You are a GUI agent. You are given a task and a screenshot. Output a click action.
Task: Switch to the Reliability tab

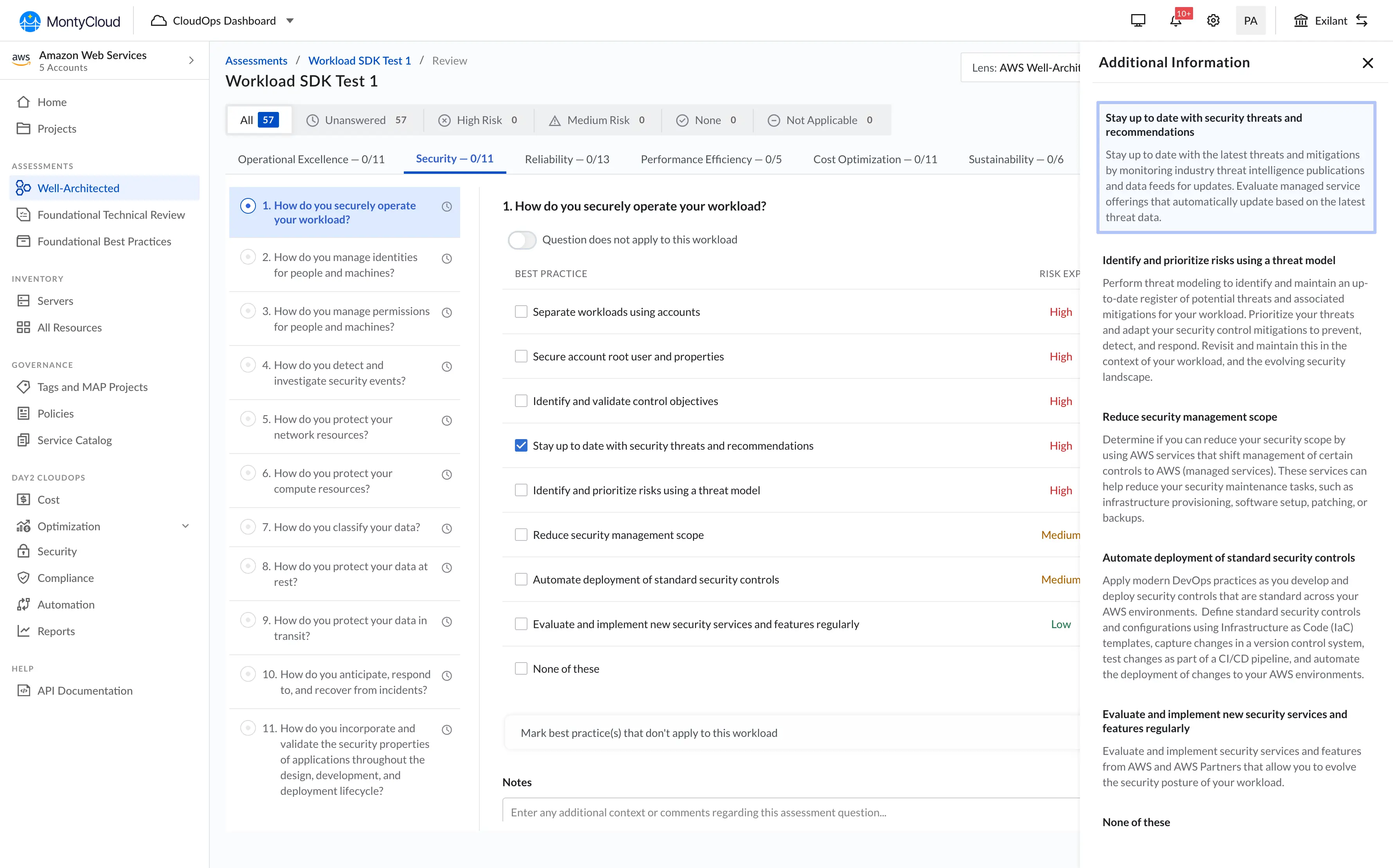[x=567, y=159]
